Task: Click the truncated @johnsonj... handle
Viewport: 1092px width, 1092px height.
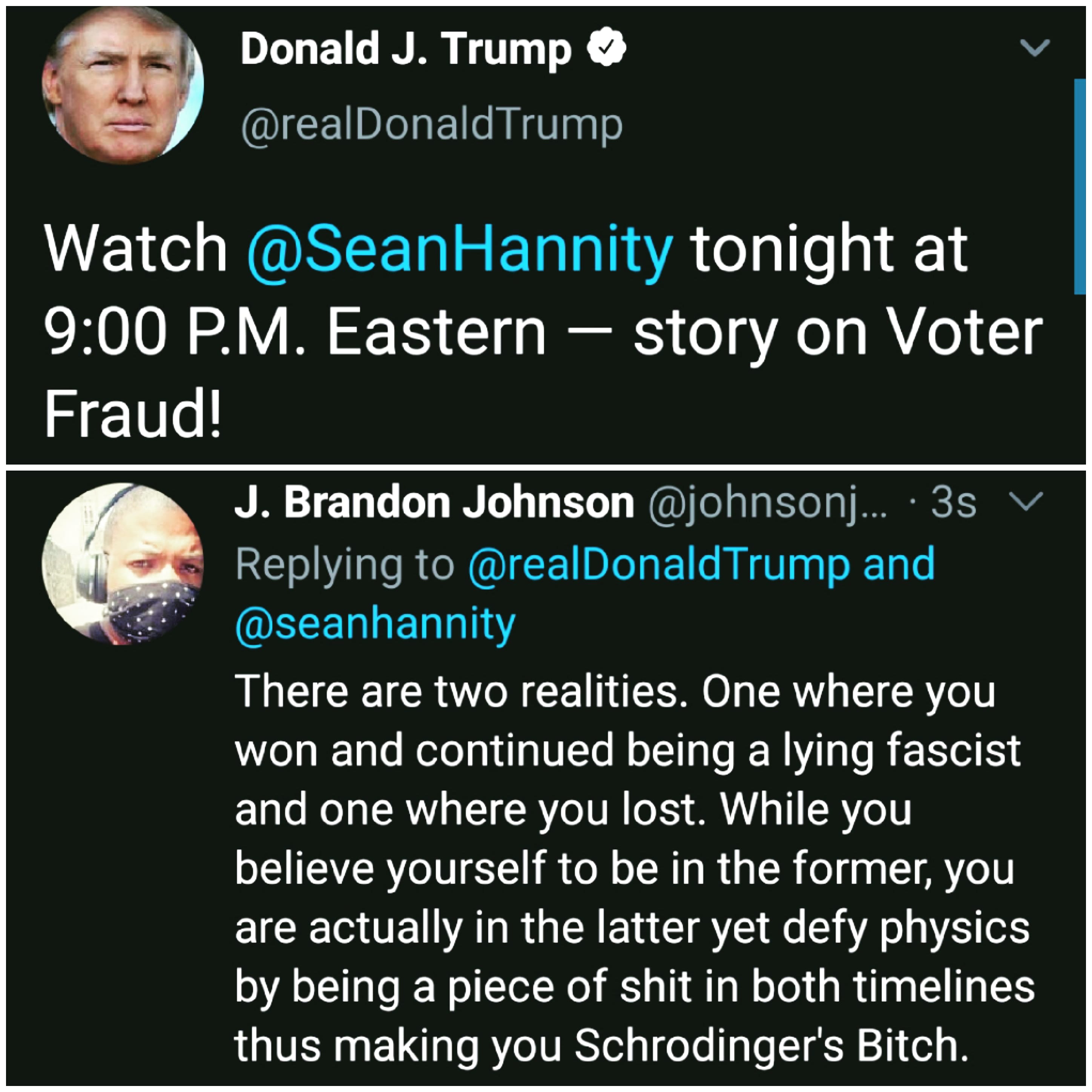Action: [767, 503]
